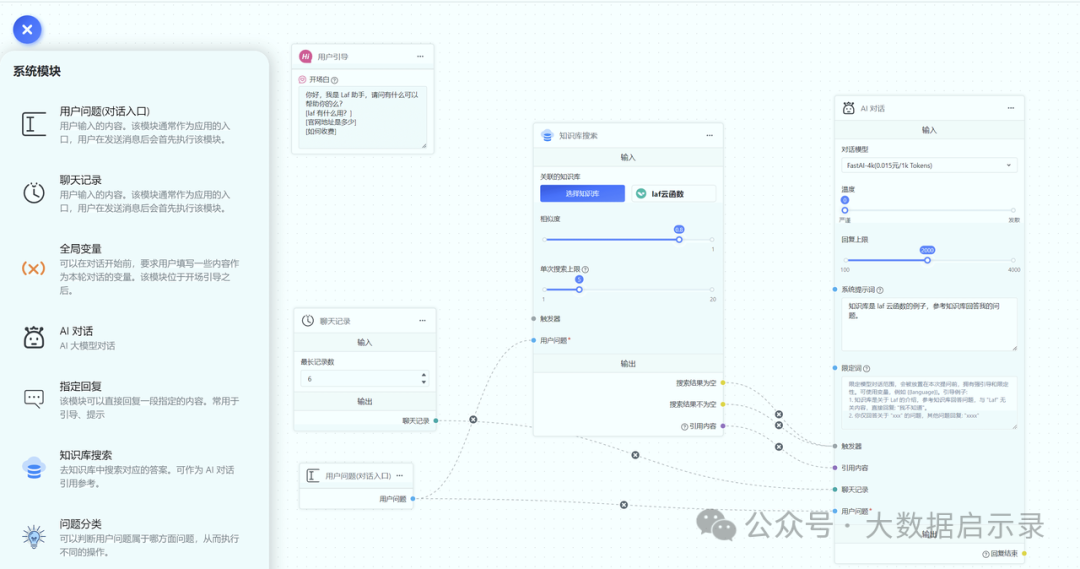Adjust the 回复上限 slider handle
The width and height of the screenshot is (1080, 569).
(x=927, y=260)
